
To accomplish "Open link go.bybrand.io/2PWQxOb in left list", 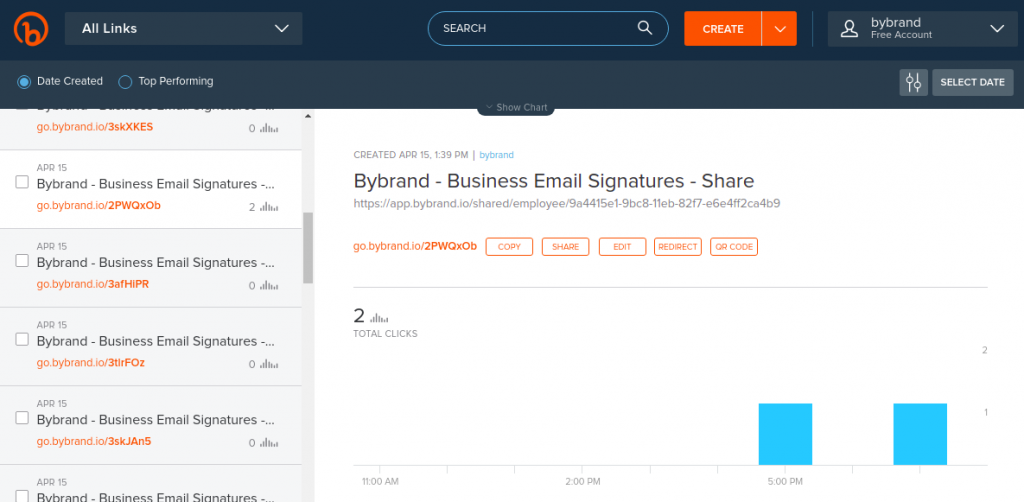I will pyautogui.click(x=99, y=206).
